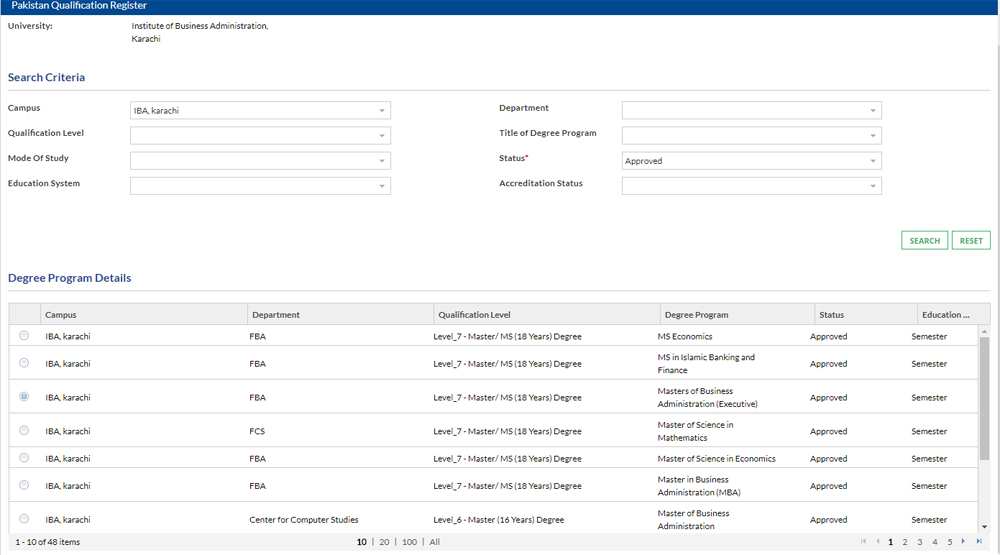Click 'Center for Computer Studies' cell
This screenshot has height=555, width=1000.
tap(304, 519)
